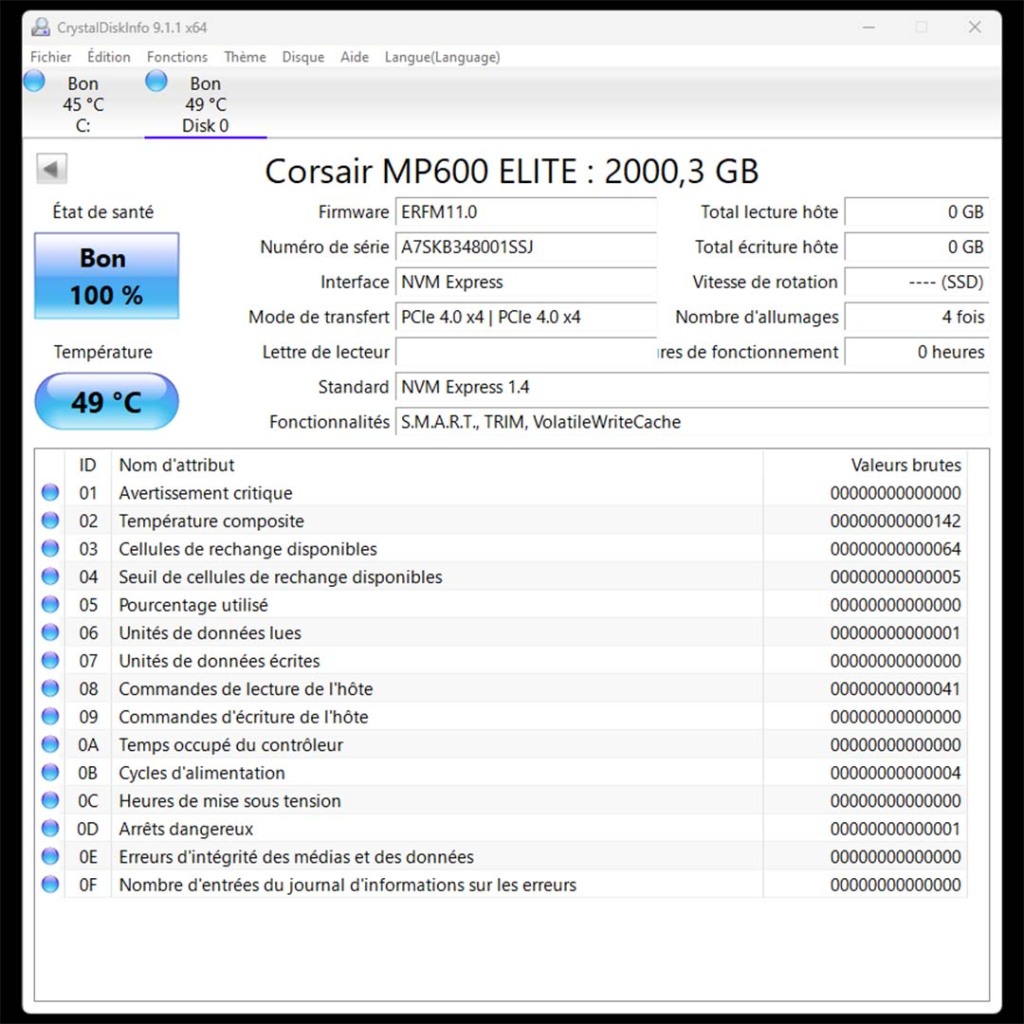This screenshot has width=1024, height=1024.
Task: Click status dot of Seuil de cellules row
Action: coord(50,577)
